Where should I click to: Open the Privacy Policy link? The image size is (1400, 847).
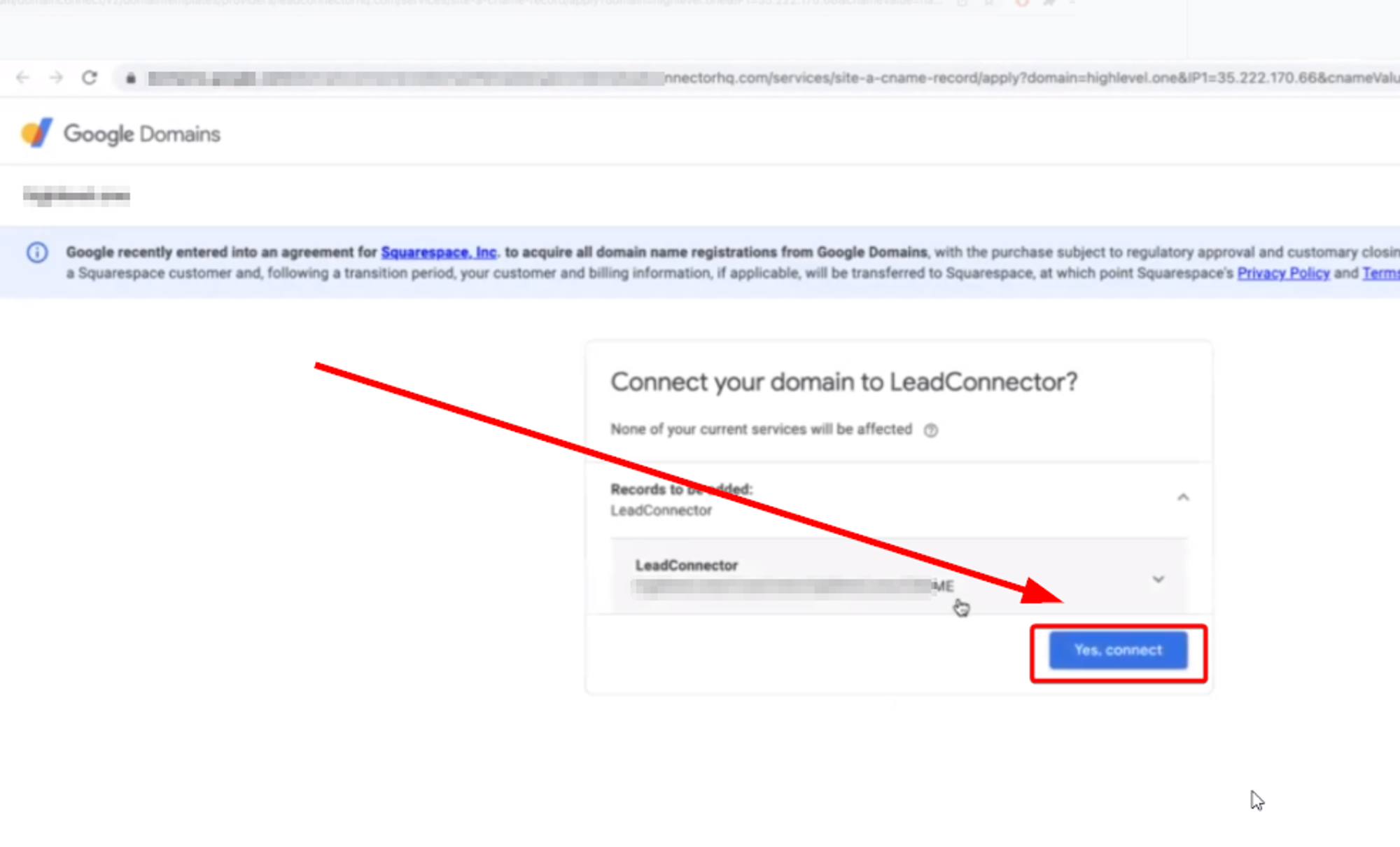[1283, 273]
